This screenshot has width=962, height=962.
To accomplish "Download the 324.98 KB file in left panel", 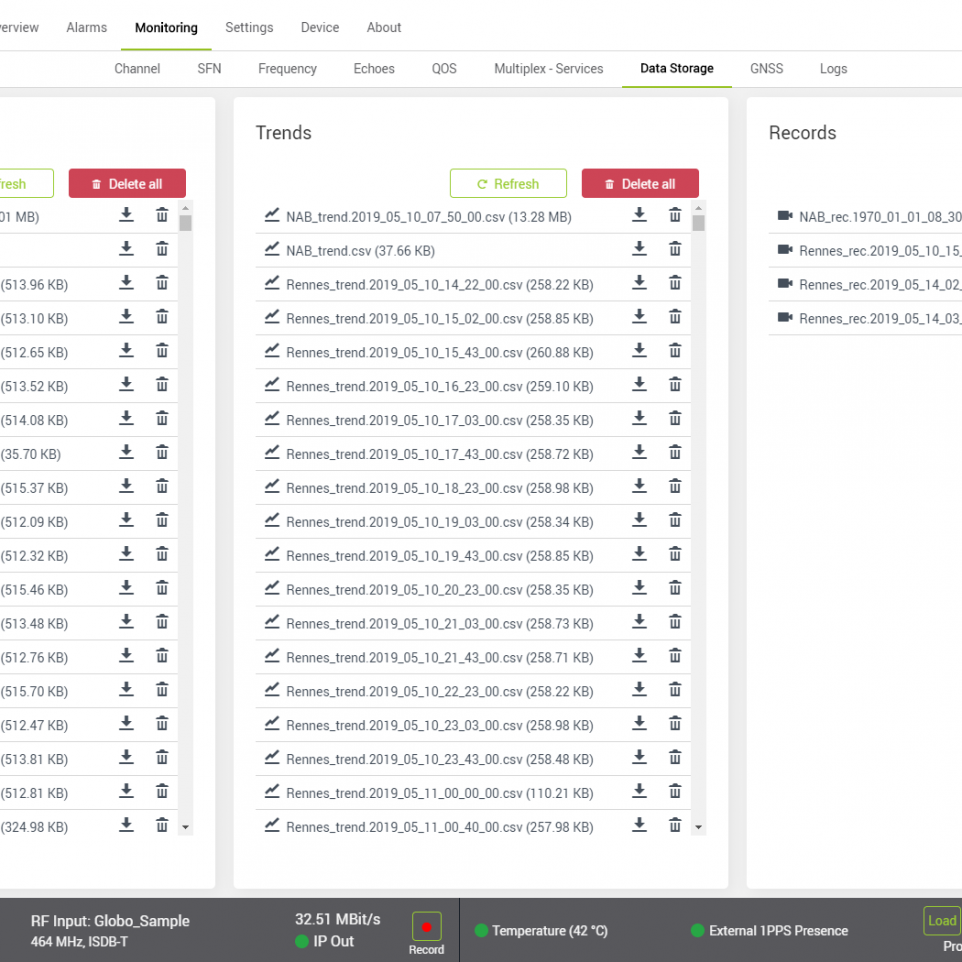I will click(126, 825).
